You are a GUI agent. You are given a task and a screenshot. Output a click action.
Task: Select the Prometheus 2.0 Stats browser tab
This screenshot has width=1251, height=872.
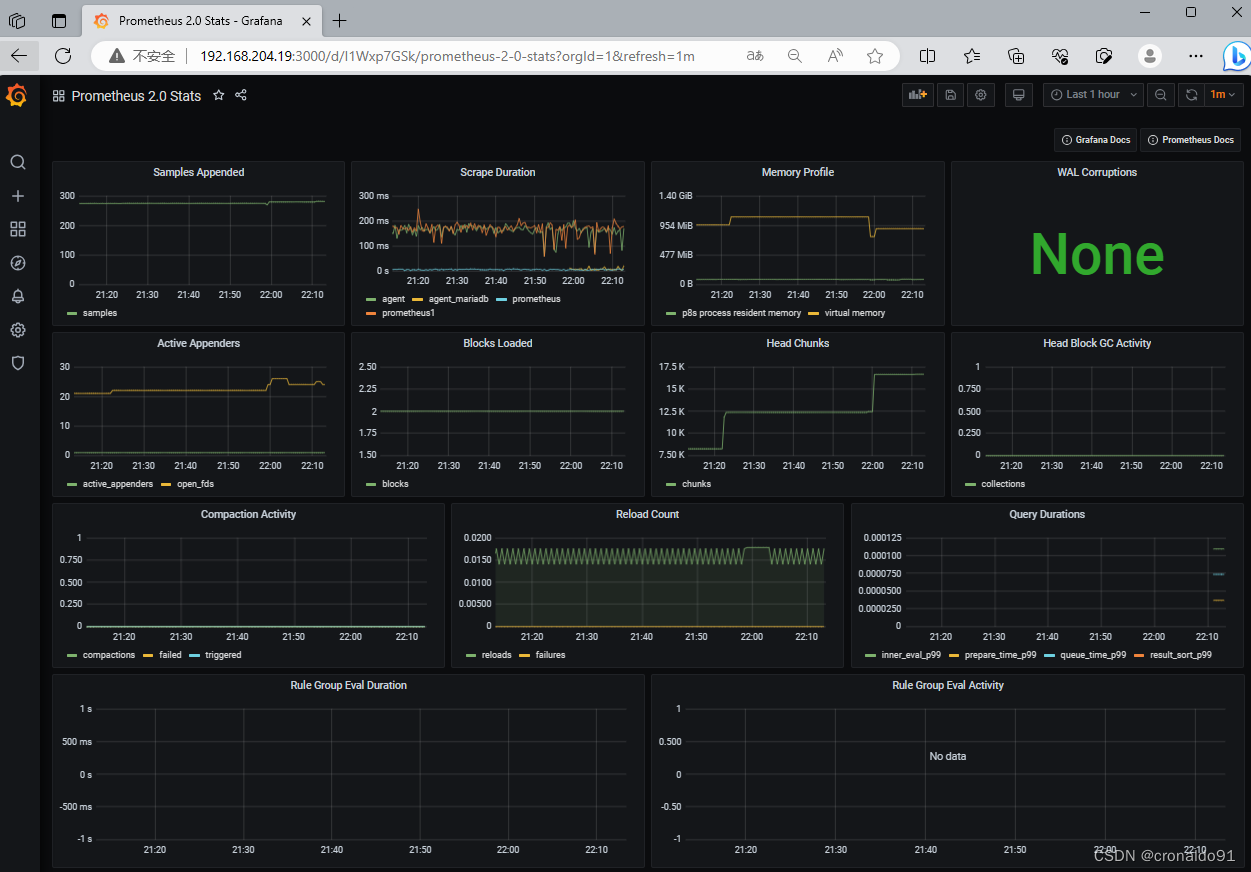[x=201, y=20]
